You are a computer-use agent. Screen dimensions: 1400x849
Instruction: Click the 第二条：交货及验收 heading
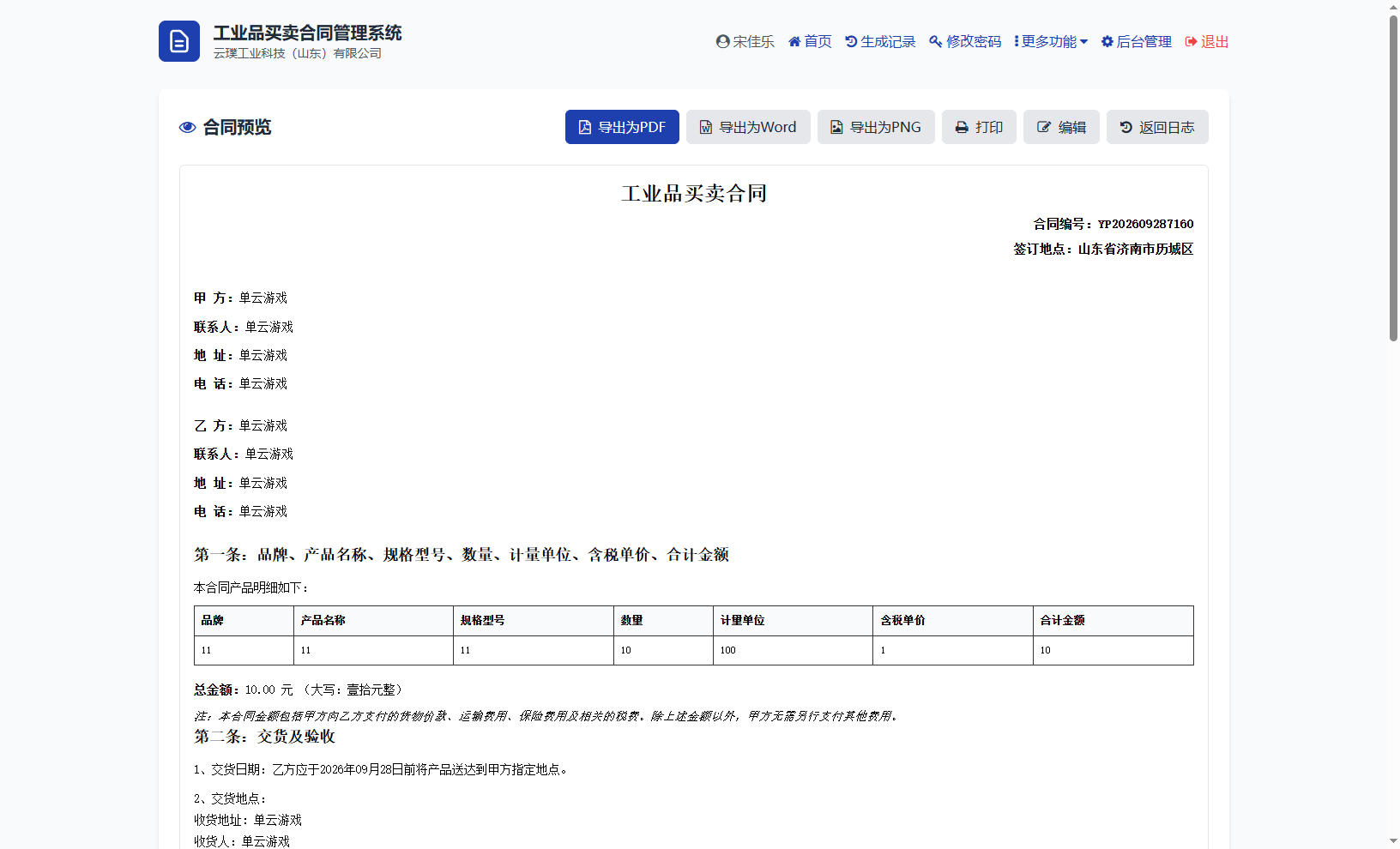pos(264,737)
